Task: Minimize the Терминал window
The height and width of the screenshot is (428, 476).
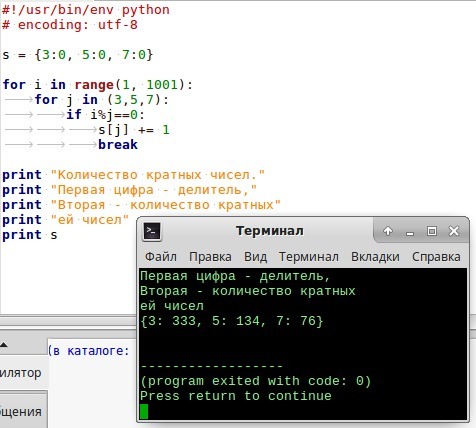Action: (x=410, y=232)
